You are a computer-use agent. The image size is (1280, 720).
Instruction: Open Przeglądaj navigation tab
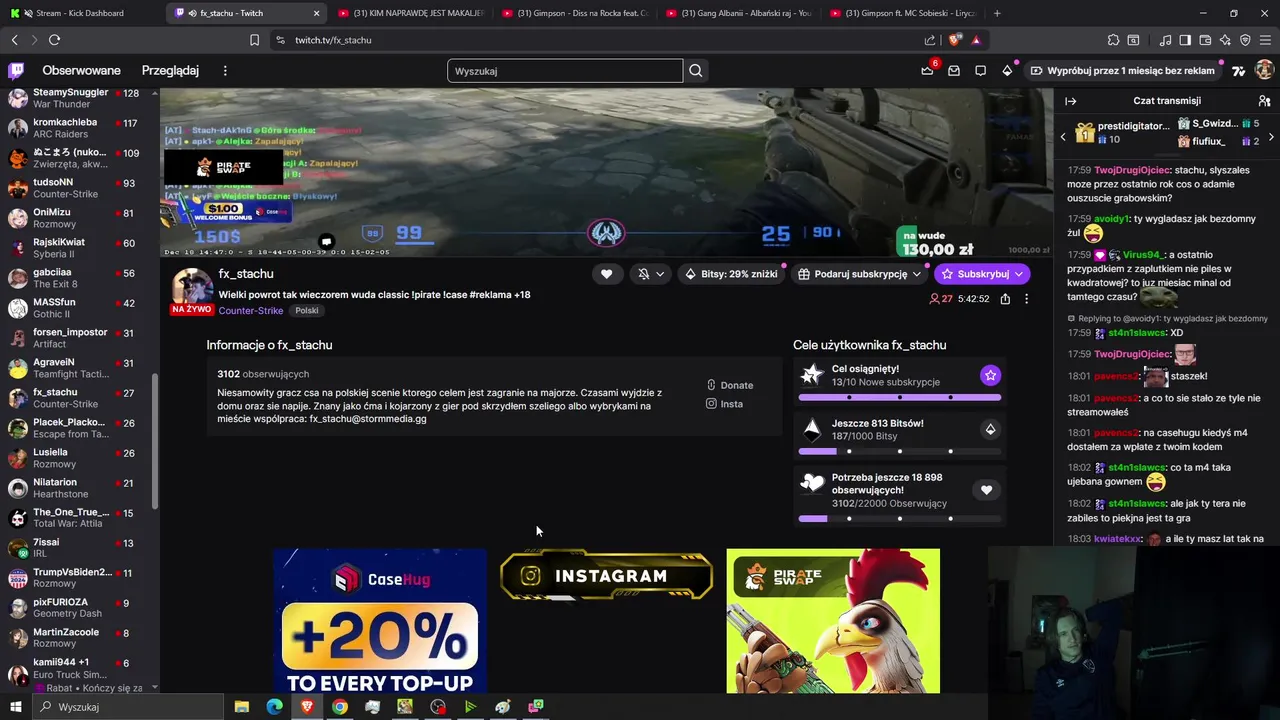170,71
